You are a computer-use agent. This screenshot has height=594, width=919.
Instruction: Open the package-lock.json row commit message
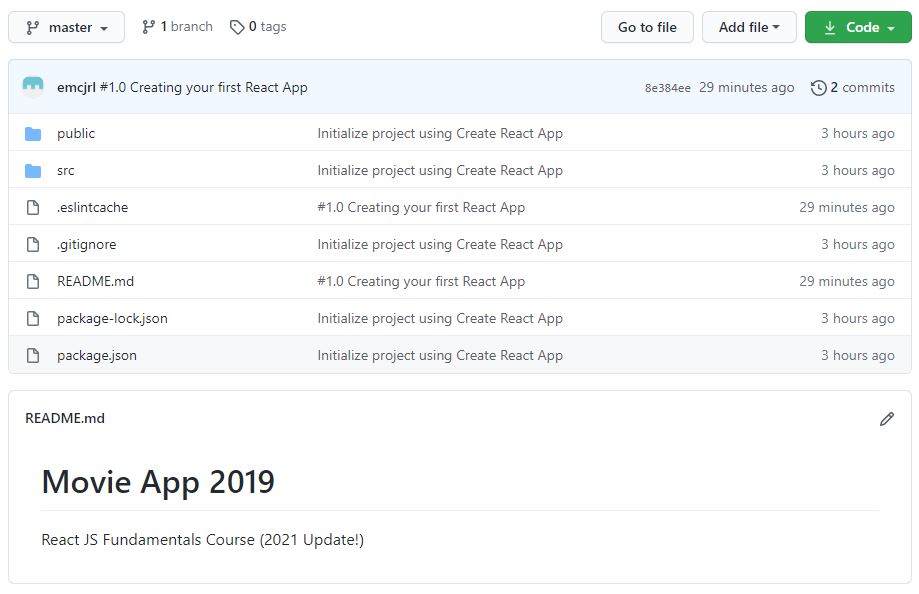(440, 318)
